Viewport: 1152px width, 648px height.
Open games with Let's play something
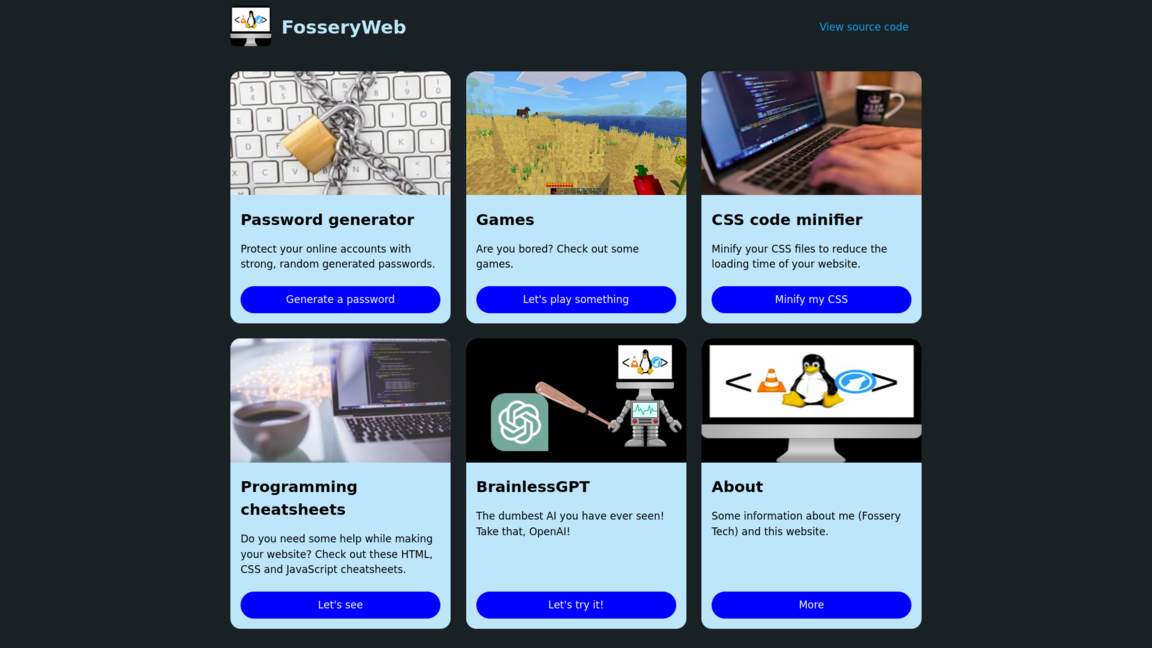pyautogui.click(x=576, y=300)
